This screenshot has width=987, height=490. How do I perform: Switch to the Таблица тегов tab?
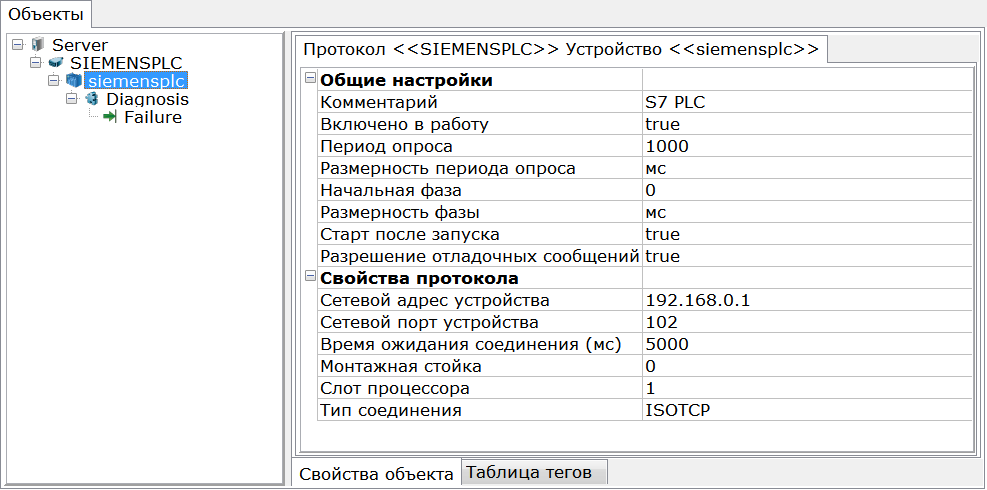(x=535, y=472)
